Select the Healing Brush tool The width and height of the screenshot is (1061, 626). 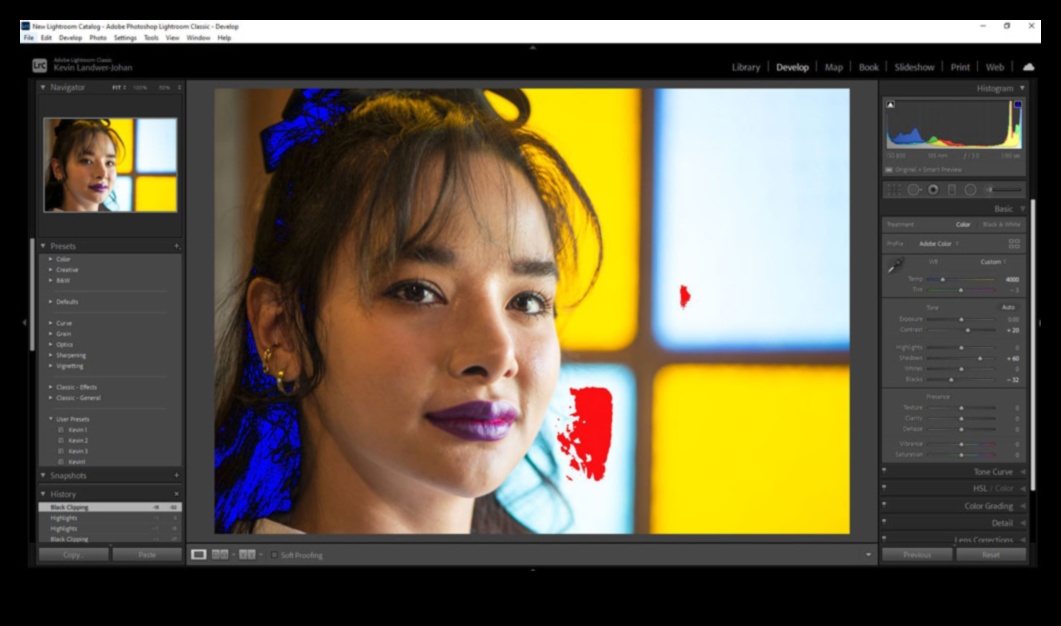(913, 188)
